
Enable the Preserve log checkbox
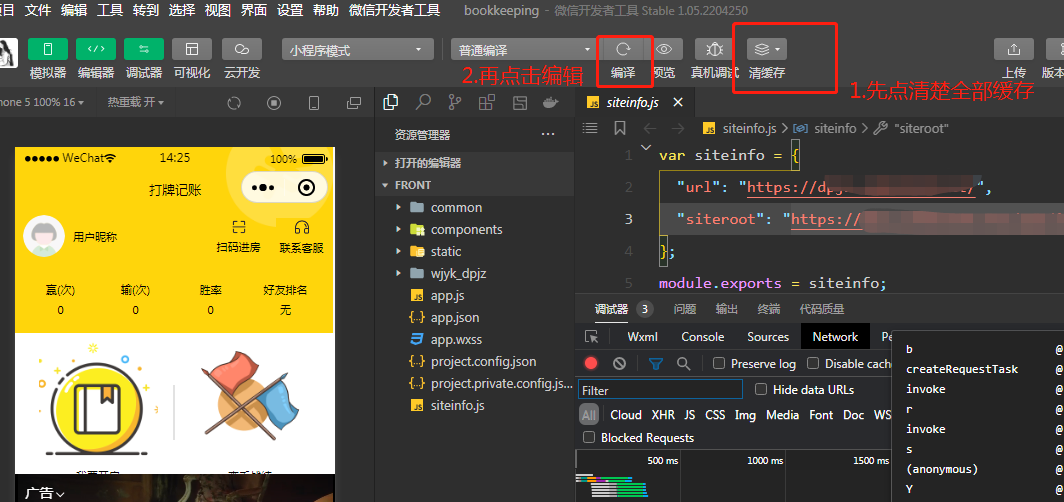pyautogui.click(x=719, y=364)
